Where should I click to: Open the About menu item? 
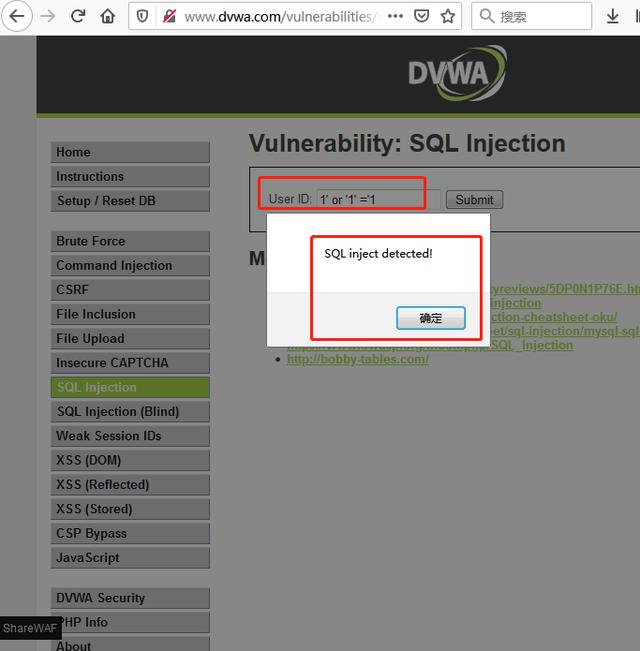[x=130, y=644]
